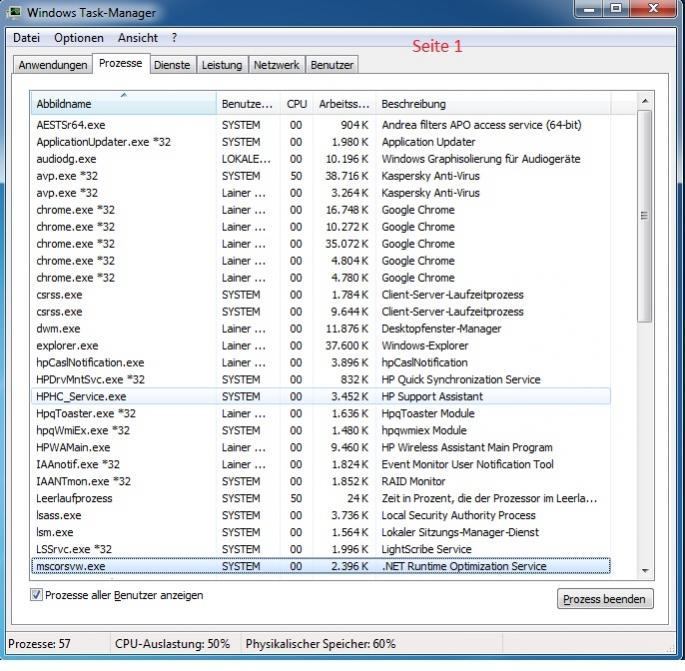This screenshot has width=685, height=671.
Task: Open the Benutzer tab
Action: click(x=332, y=65)
